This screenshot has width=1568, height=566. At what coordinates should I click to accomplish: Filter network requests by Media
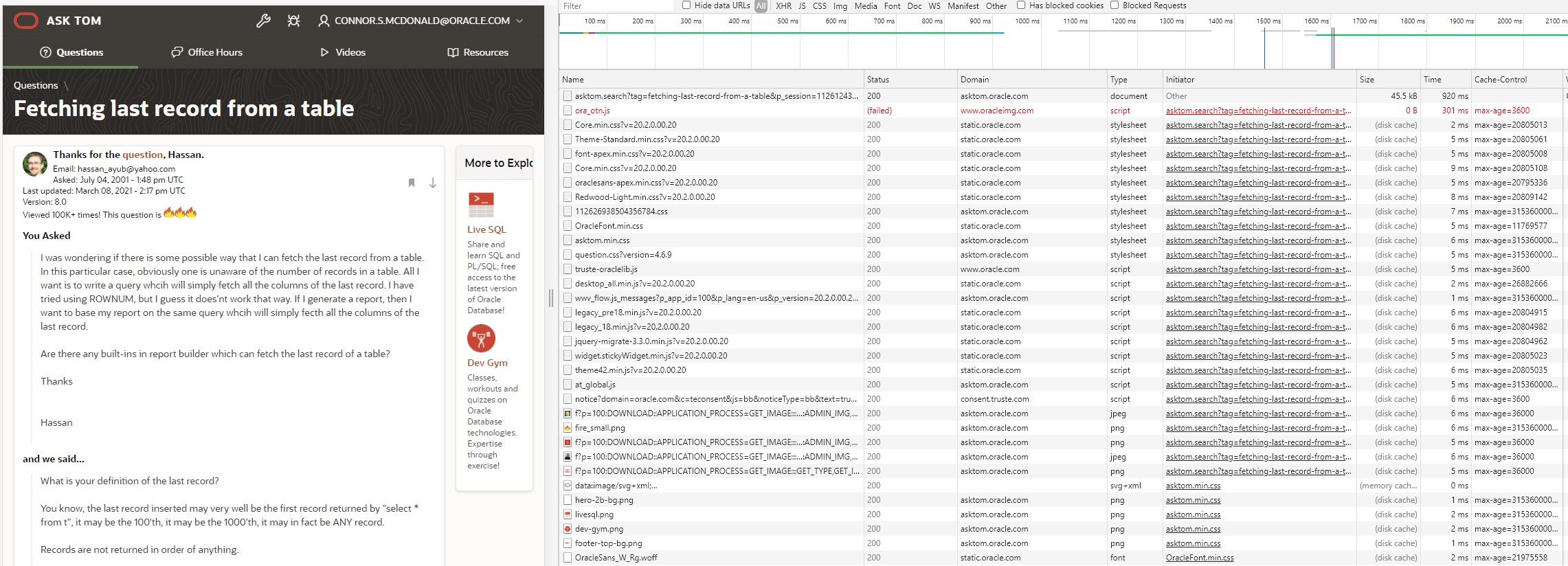click(866, 5)
